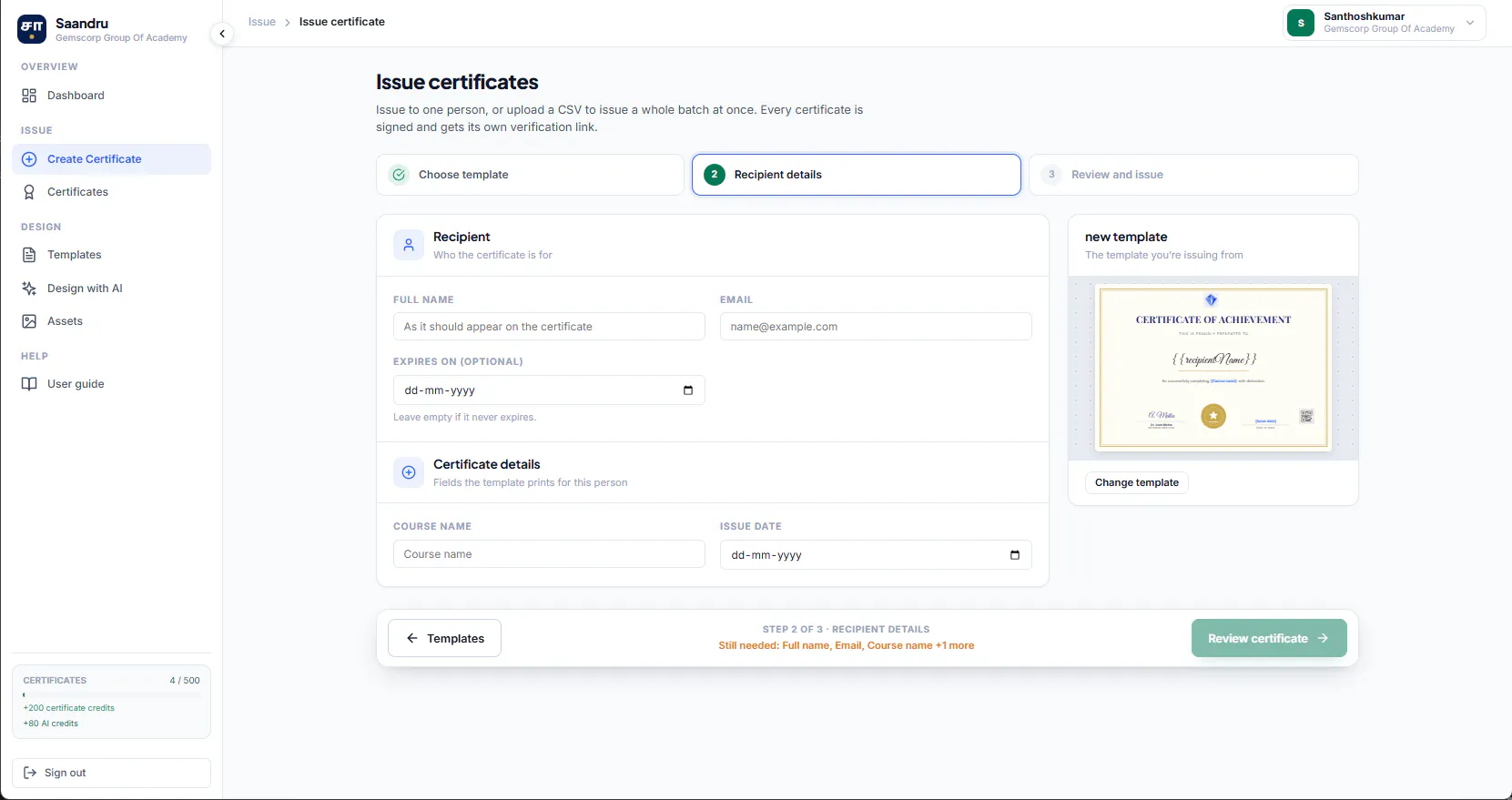Click the Issue Date field
The height and width of the screenshot is (800, 1512).
(x=876, y=555)
